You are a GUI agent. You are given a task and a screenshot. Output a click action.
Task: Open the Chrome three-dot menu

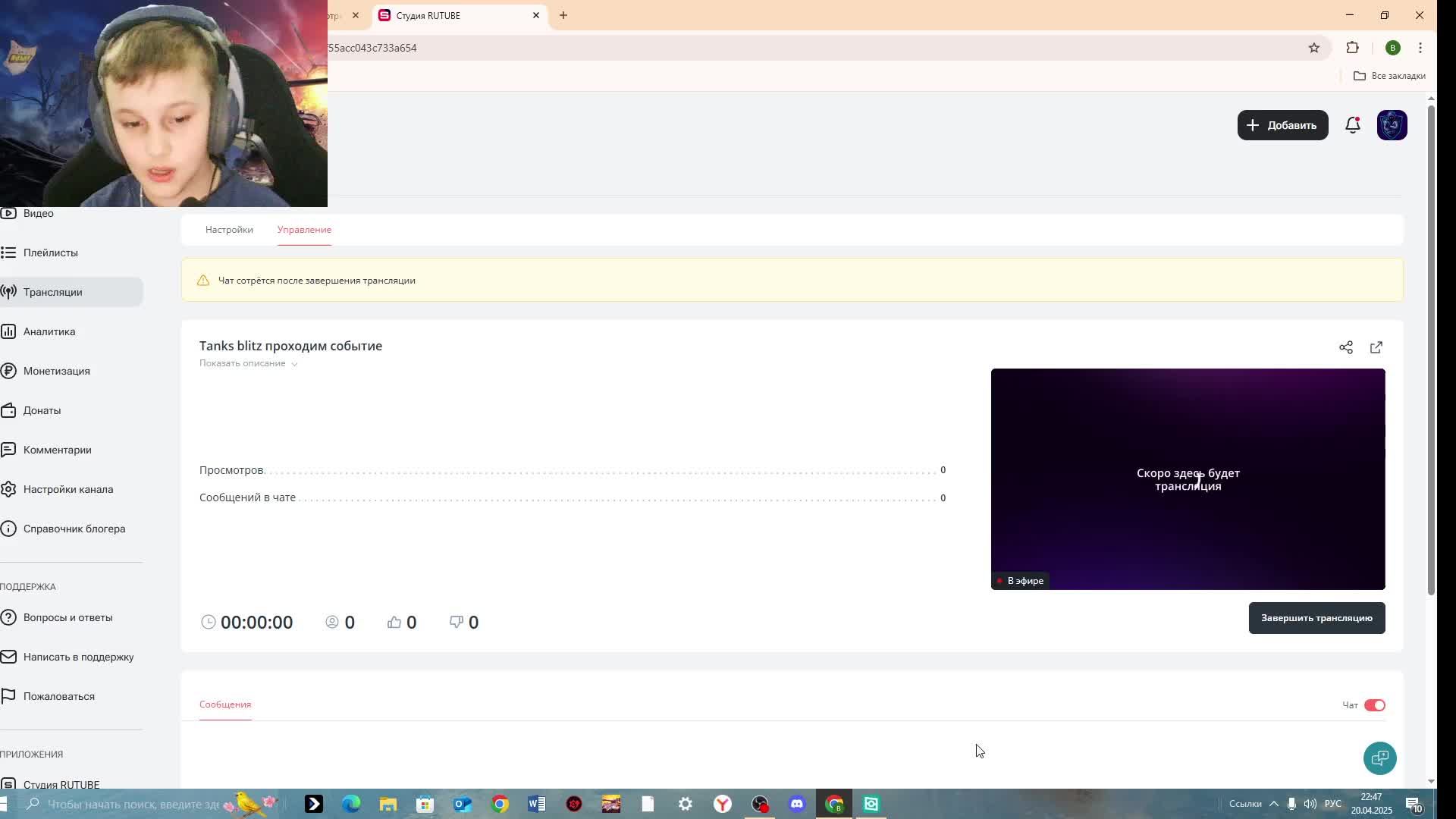[x=1420, y=48]
